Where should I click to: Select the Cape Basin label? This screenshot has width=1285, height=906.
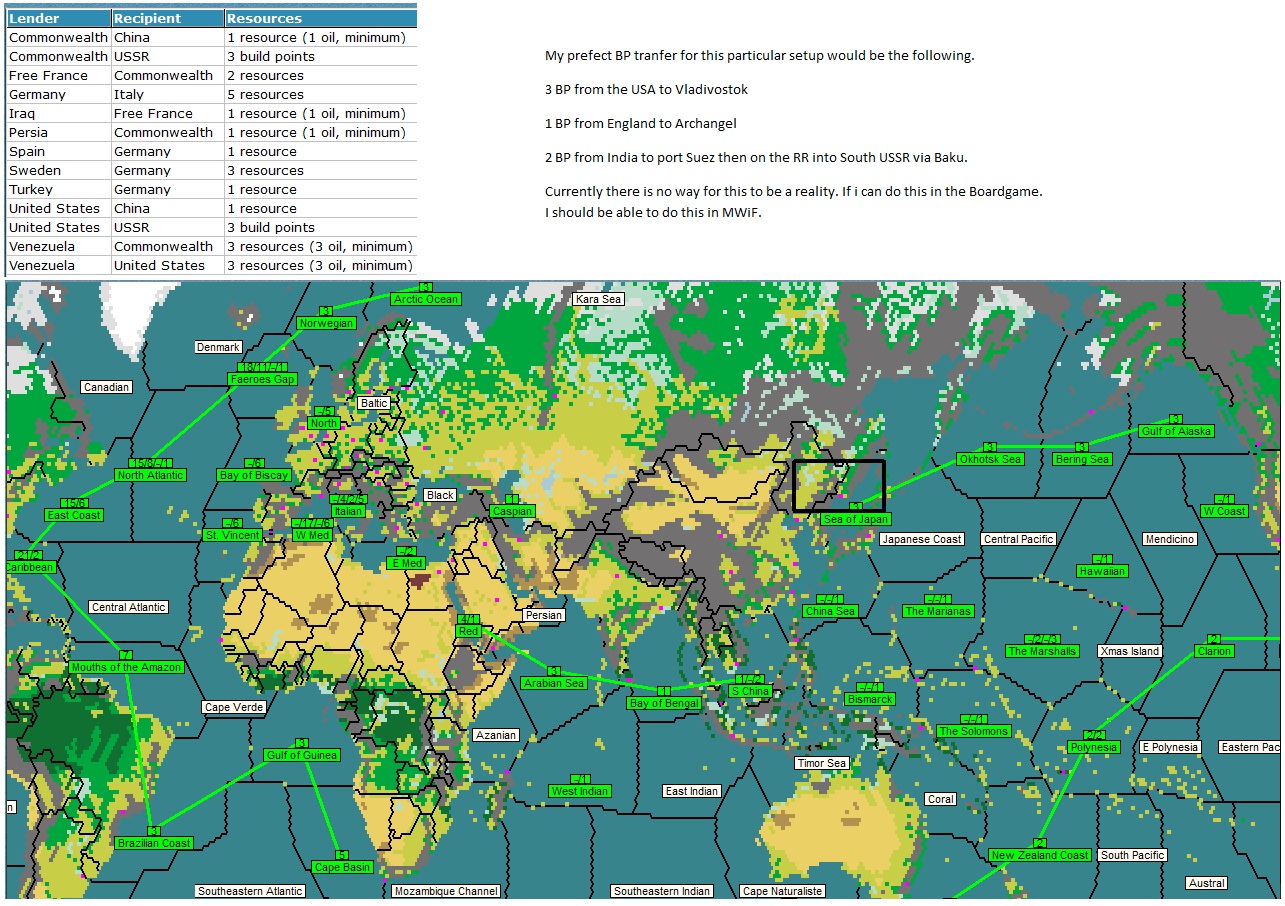[x=343, y=867]
